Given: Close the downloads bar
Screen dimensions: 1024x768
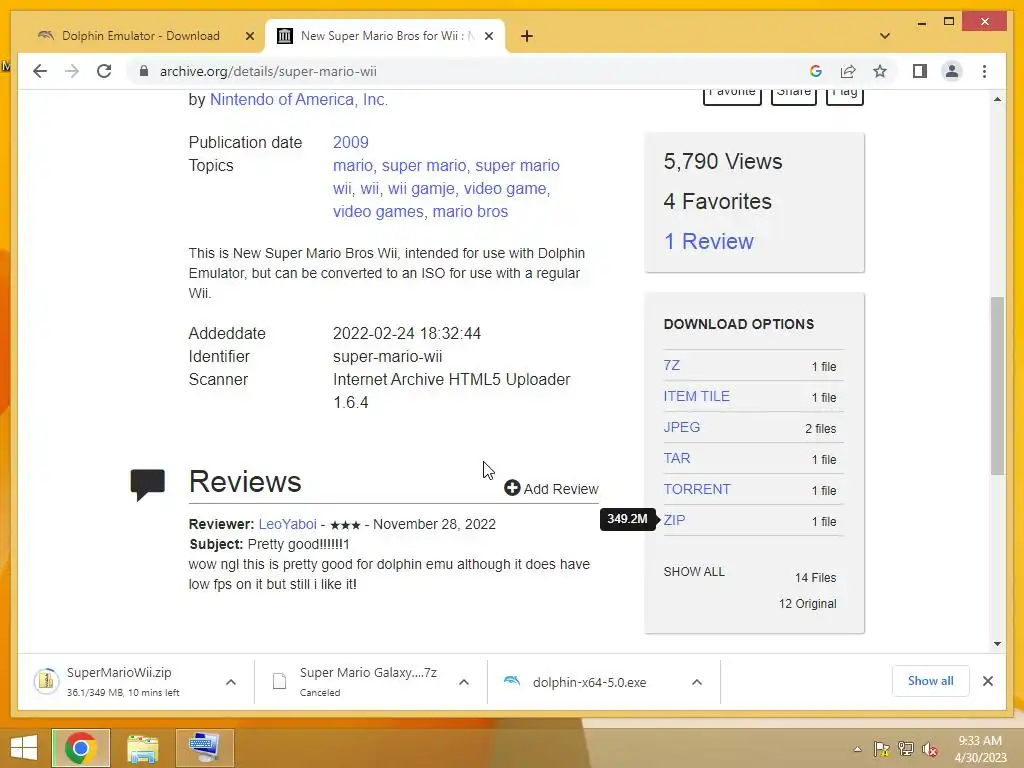Looking at the screenshot, I should [987, 681].
